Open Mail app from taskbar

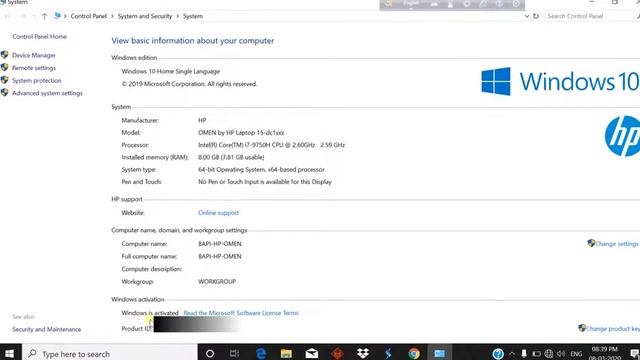click(x=312, y=353)
